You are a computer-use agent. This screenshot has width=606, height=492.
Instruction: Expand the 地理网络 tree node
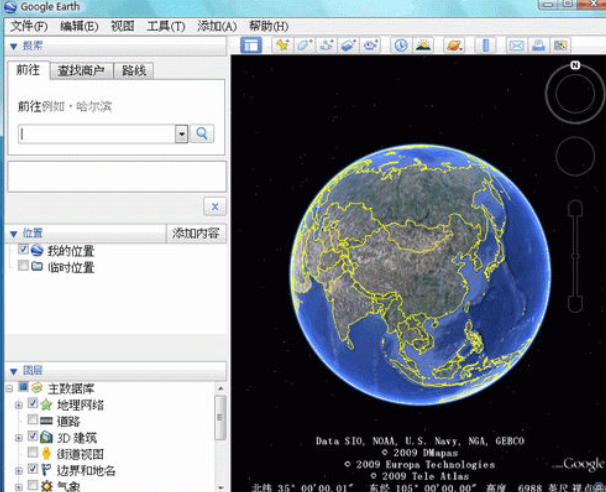(18, 405)
